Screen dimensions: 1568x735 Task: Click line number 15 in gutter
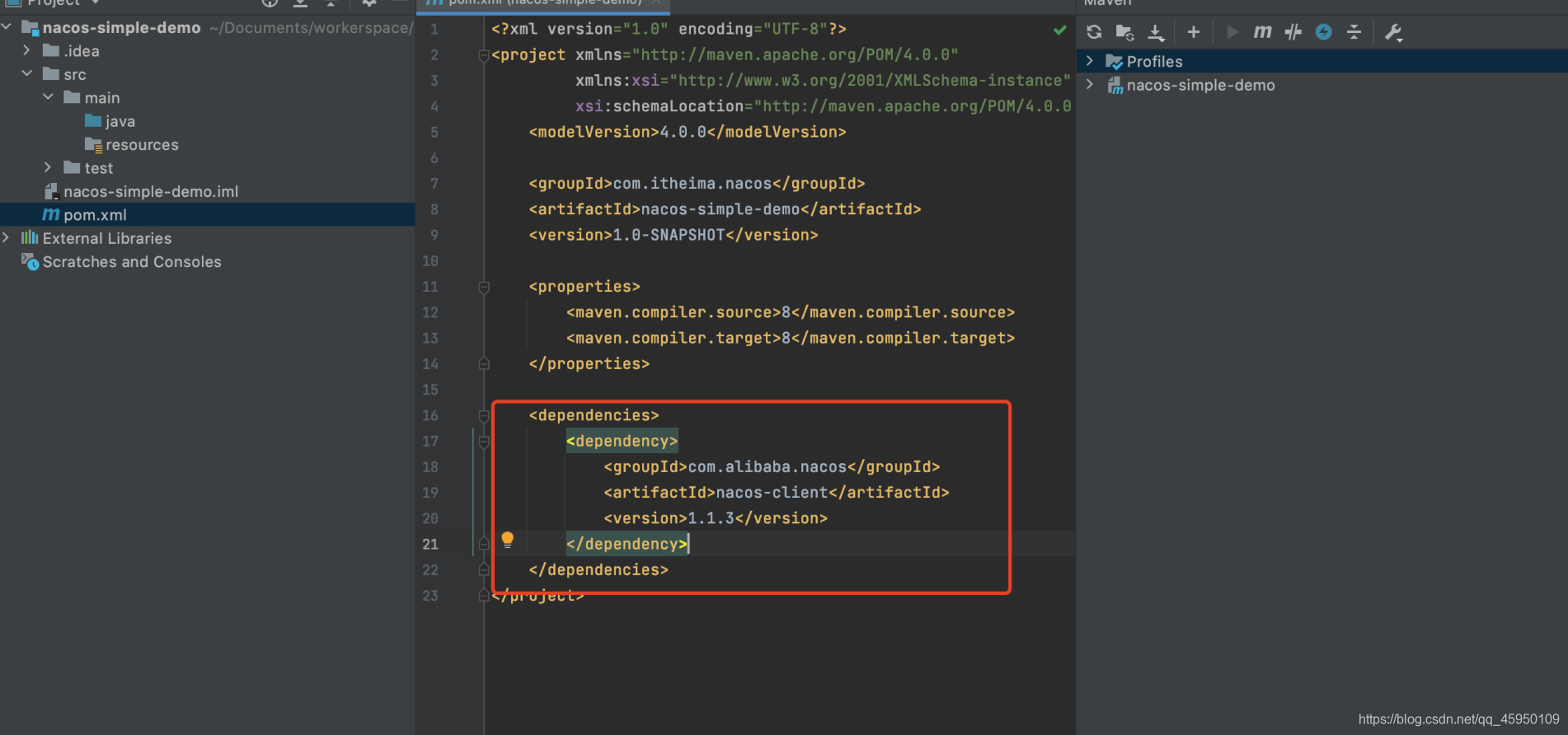coord(430,390)
